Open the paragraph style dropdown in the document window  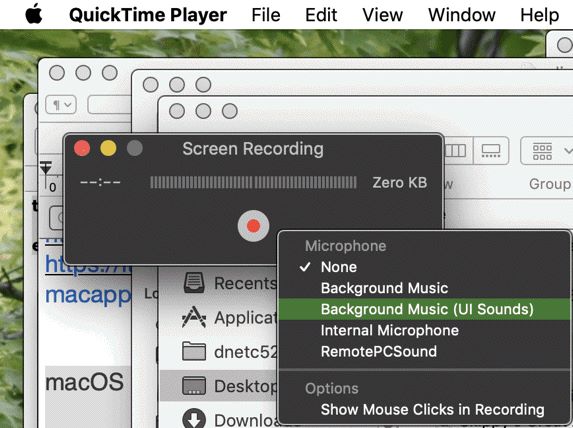tap(61, 105)
